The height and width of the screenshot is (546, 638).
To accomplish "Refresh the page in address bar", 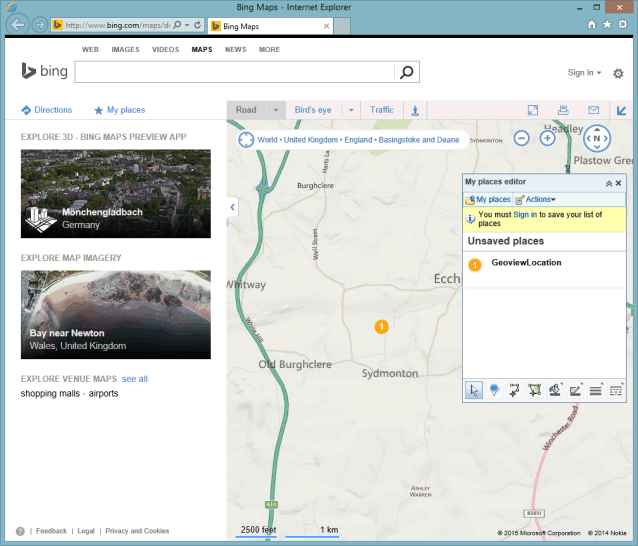I will point(198,25).
